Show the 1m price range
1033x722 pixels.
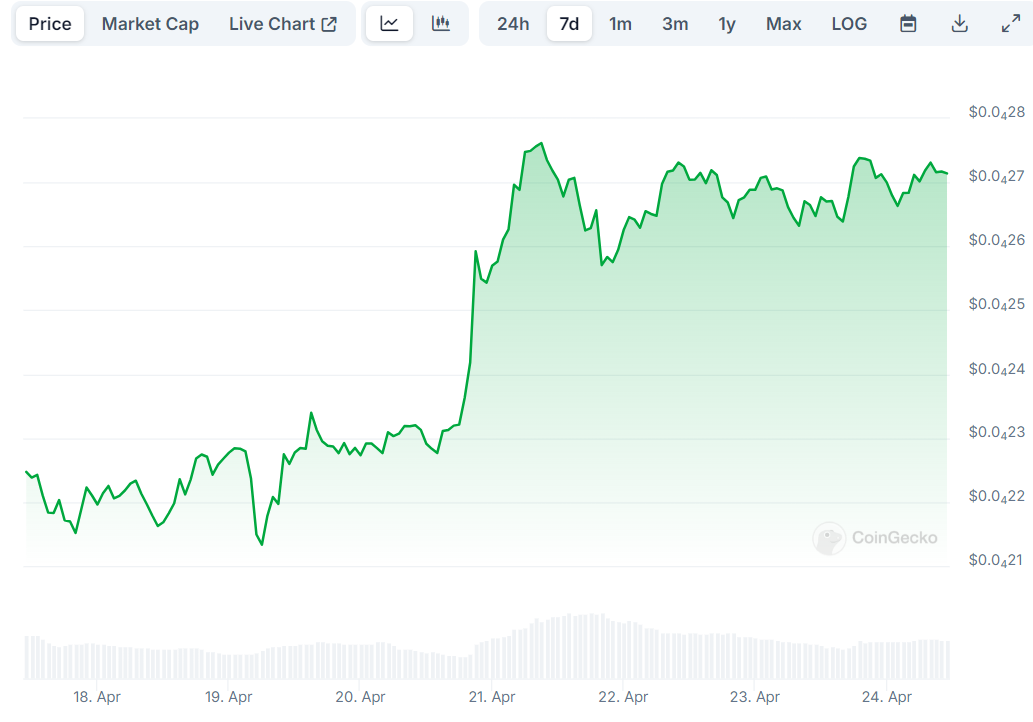pyautogui.click(x=620, y=24)
